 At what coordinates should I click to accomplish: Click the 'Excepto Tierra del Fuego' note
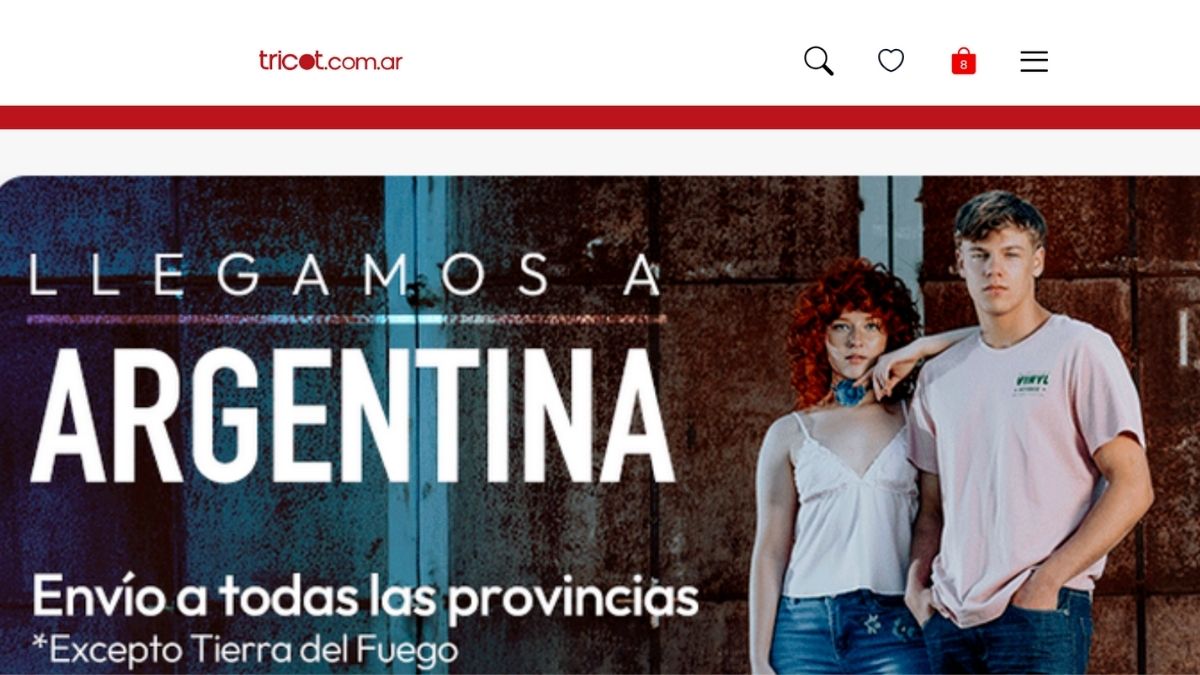(x=246, y=650)
